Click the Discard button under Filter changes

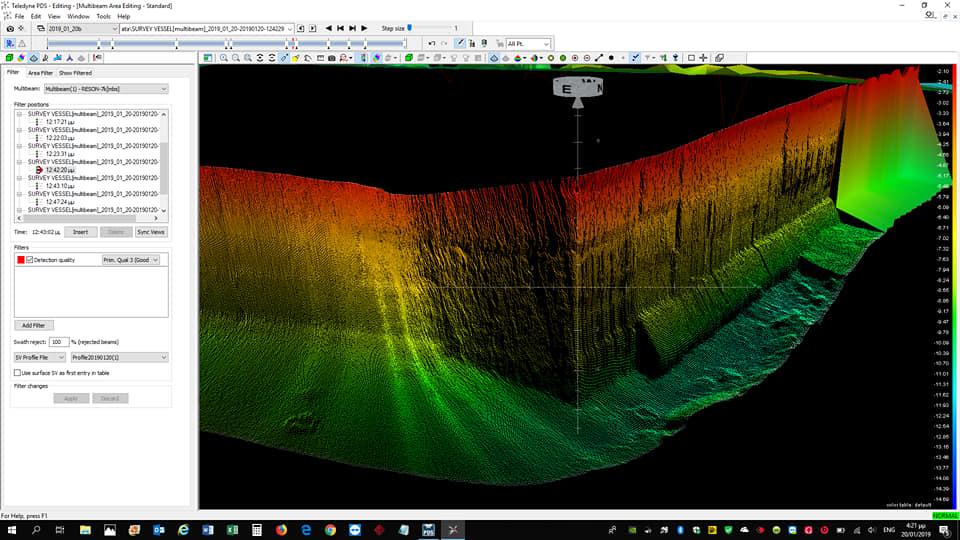pos(110,398)
